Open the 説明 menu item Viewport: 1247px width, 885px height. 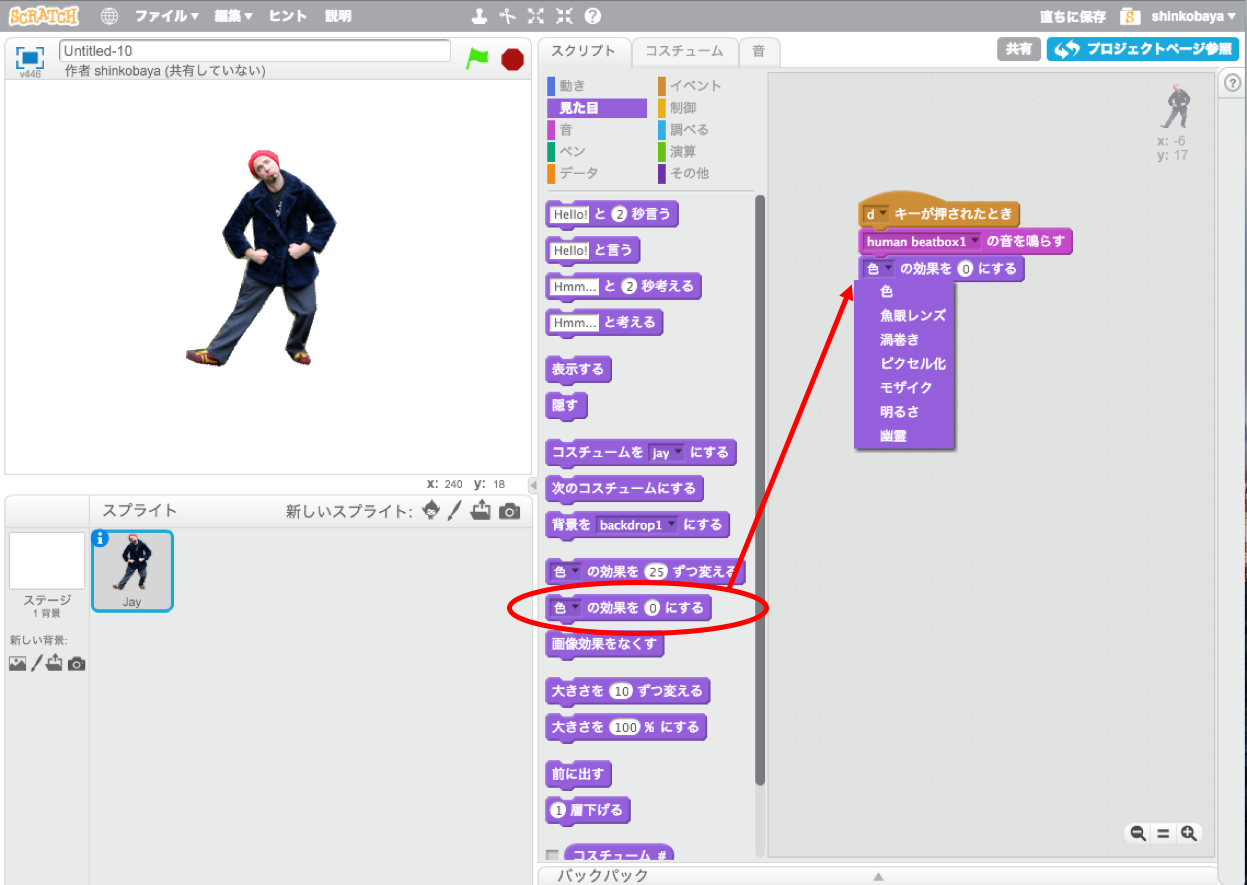pos(338,16)
